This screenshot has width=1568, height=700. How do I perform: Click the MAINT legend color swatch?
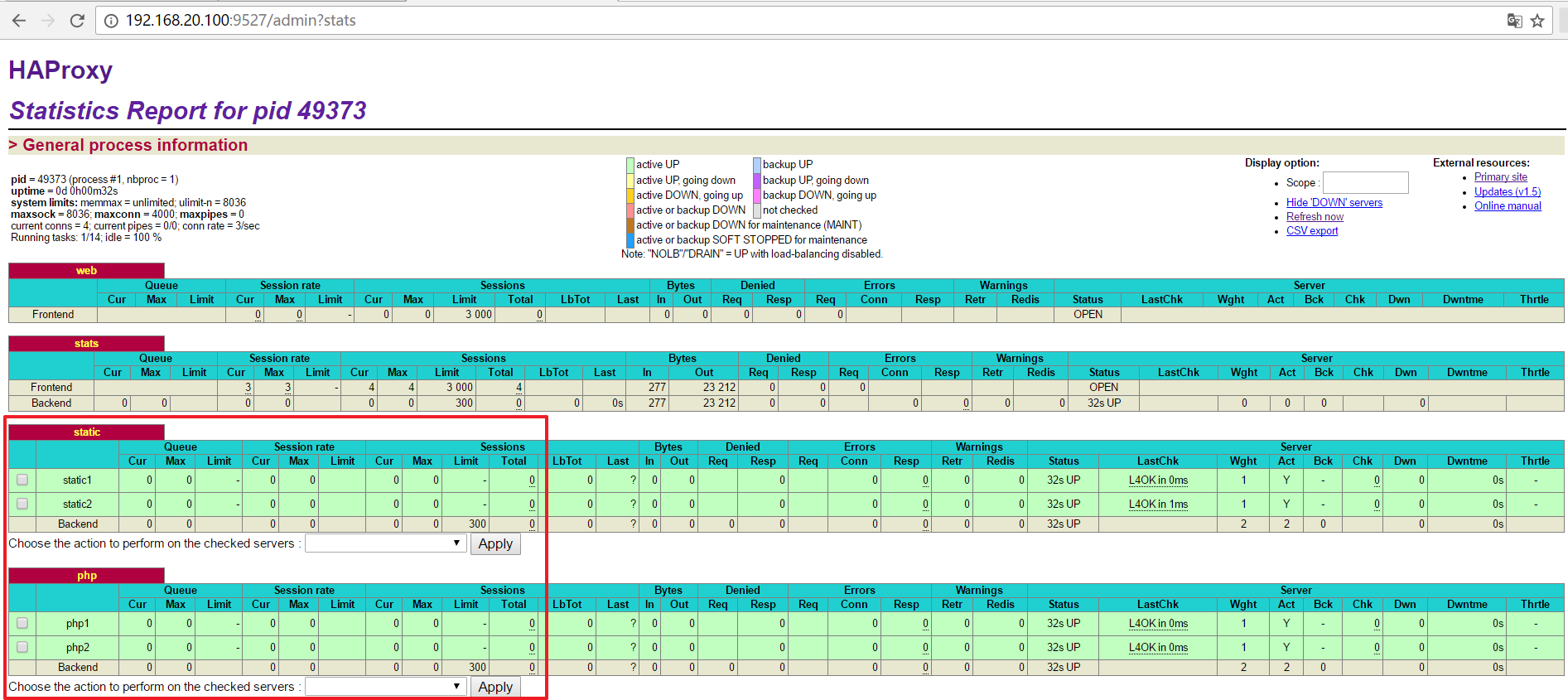(630, 224)
